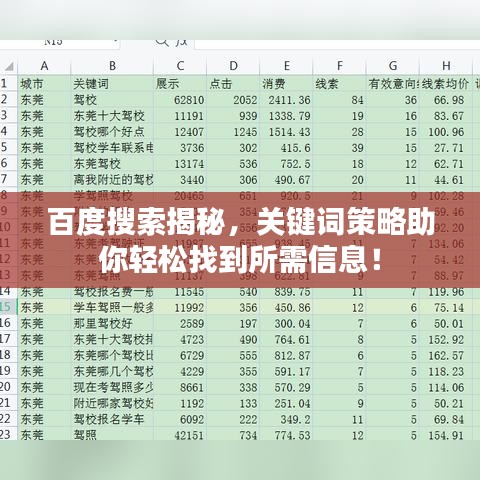
Task: Select column A header
Action: [44, 66]
